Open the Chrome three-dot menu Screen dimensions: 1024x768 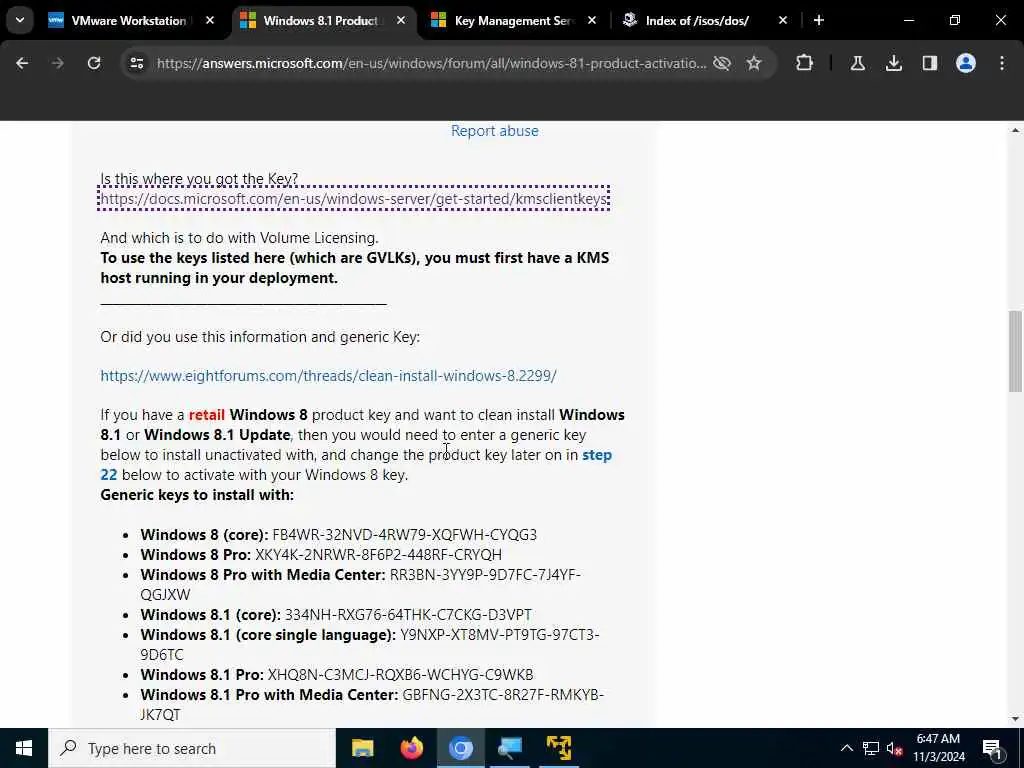1002,63
